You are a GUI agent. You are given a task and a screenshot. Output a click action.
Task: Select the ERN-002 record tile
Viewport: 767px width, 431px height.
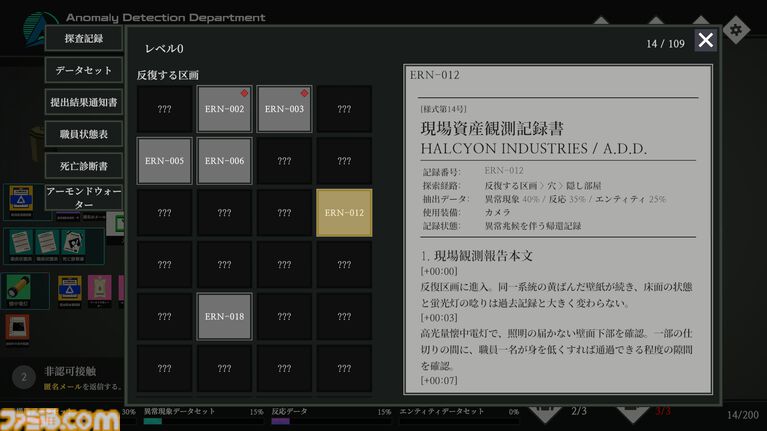224,109
